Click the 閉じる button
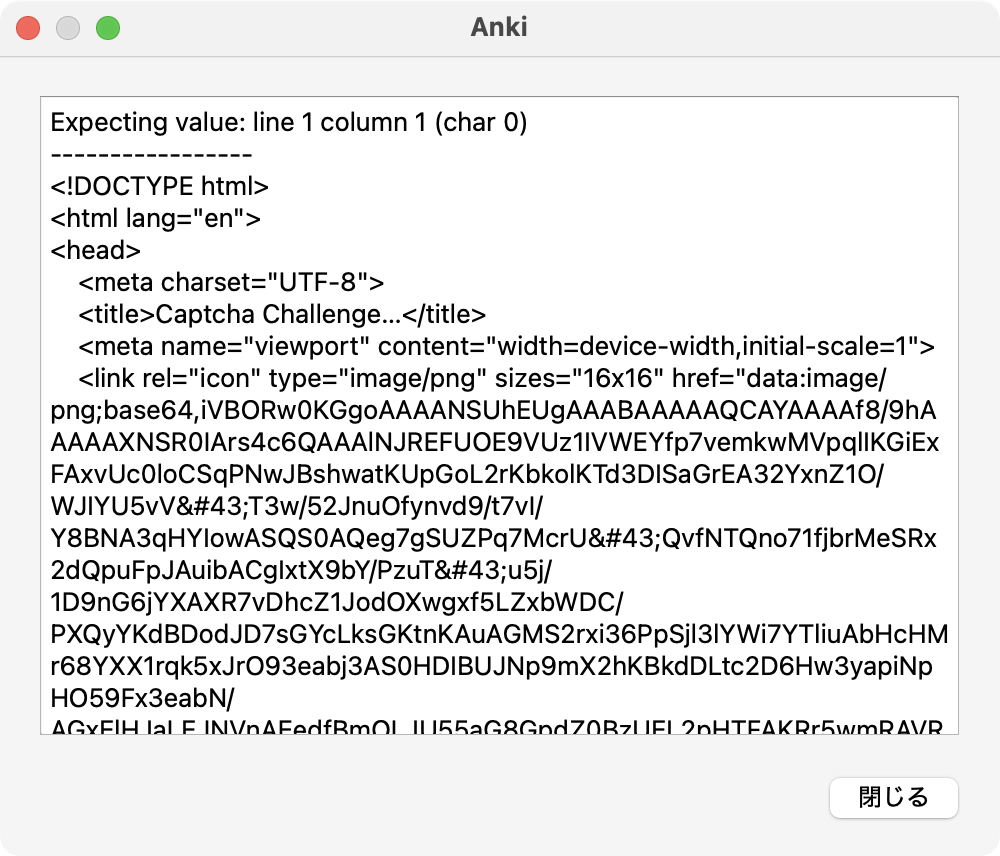This screenshot has width=1000, height=856. [x=893, y=797]
